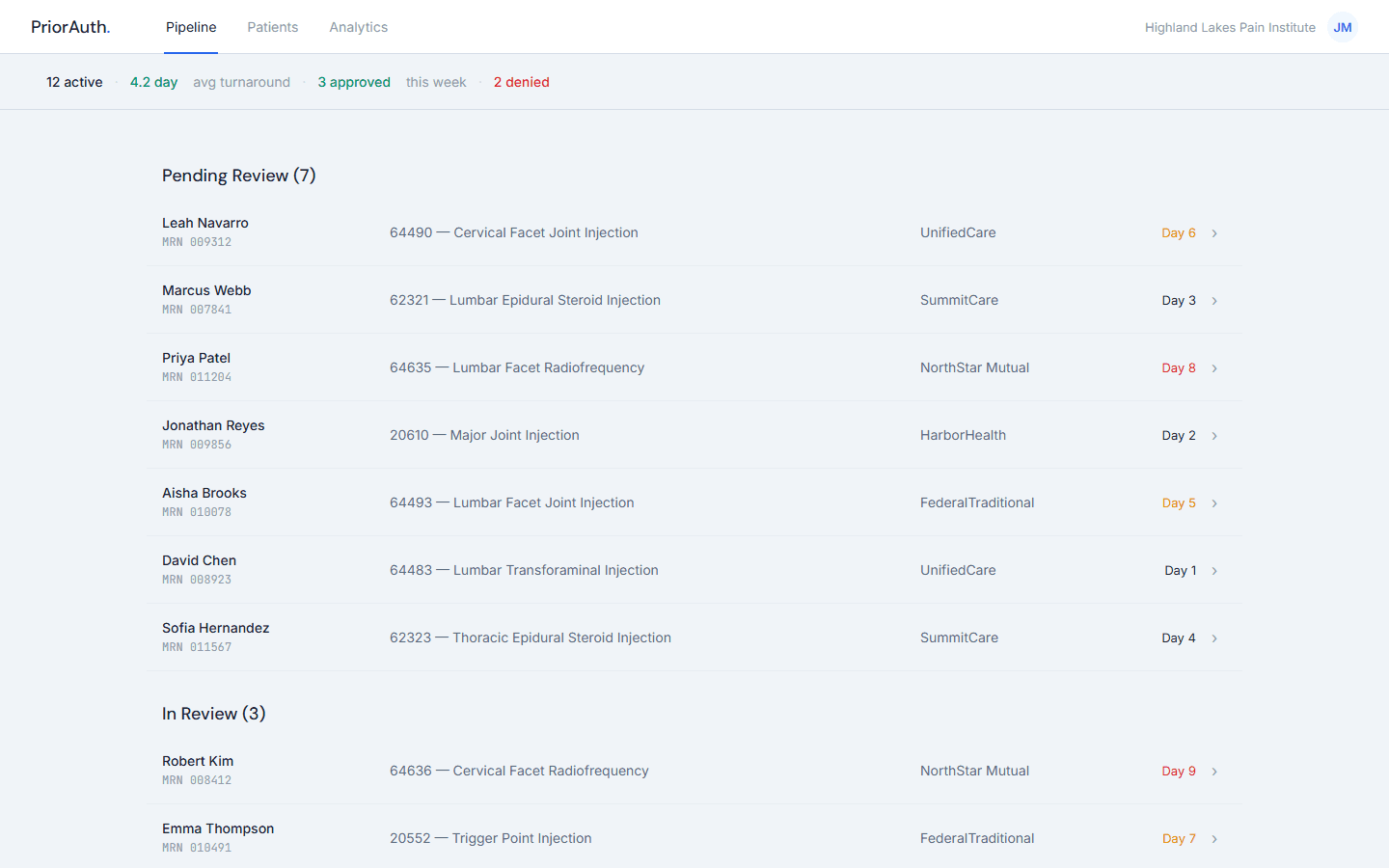The image size is (1389, 868).
Task: Go to the Analytics tab
Action: [359, 27]
